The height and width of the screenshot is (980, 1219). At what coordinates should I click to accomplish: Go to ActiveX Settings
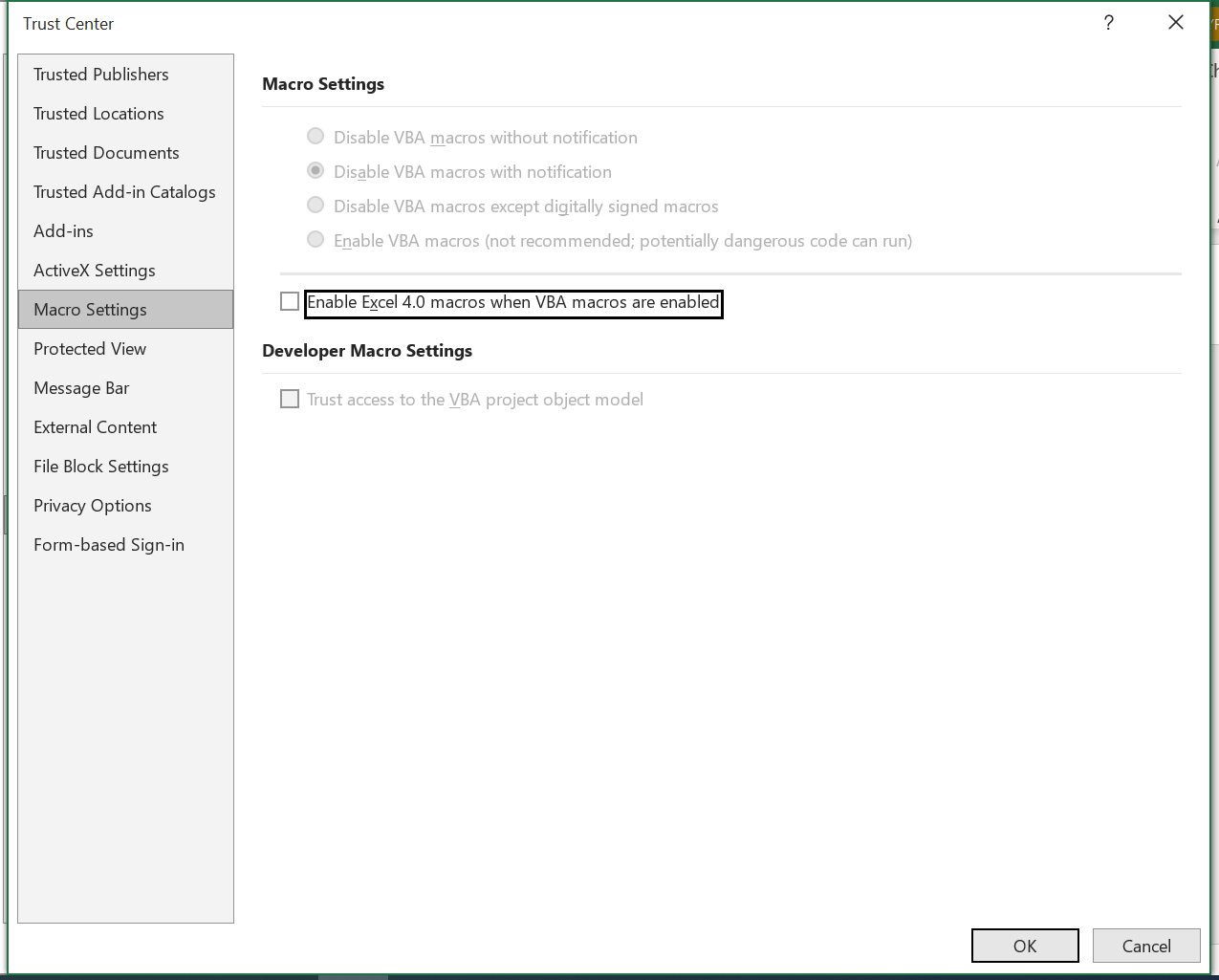tap(125, 271)
